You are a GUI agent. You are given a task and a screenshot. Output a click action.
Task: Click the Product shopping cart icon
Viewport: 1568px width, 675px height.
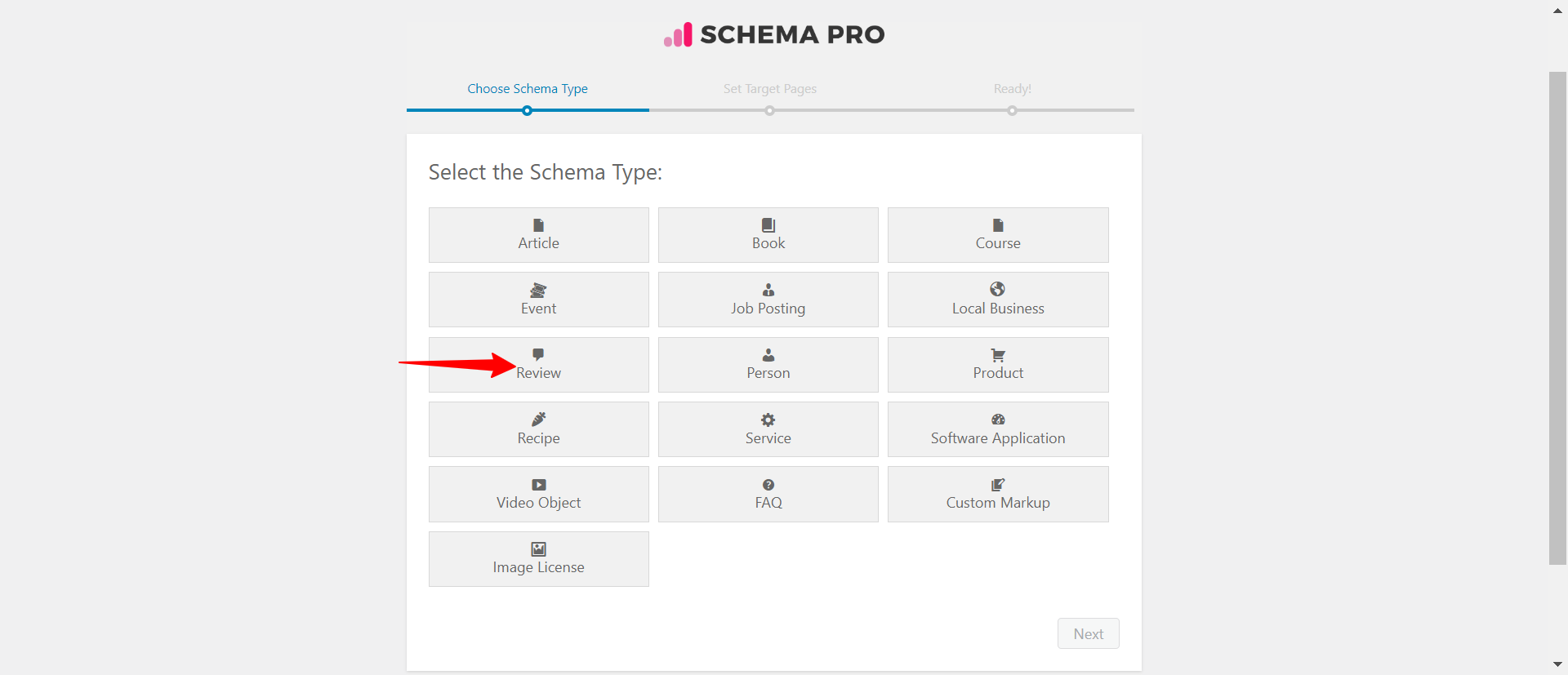click(998, 355)
